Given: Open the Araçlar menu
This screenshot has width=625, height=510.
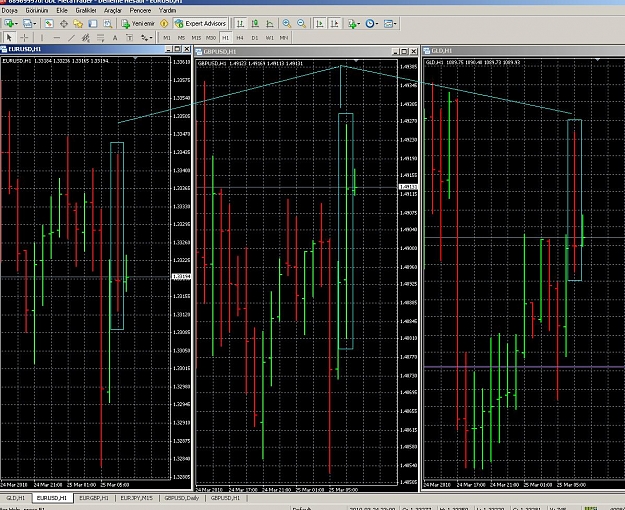Looking at the screenshot, I should (x=113, y=11).
